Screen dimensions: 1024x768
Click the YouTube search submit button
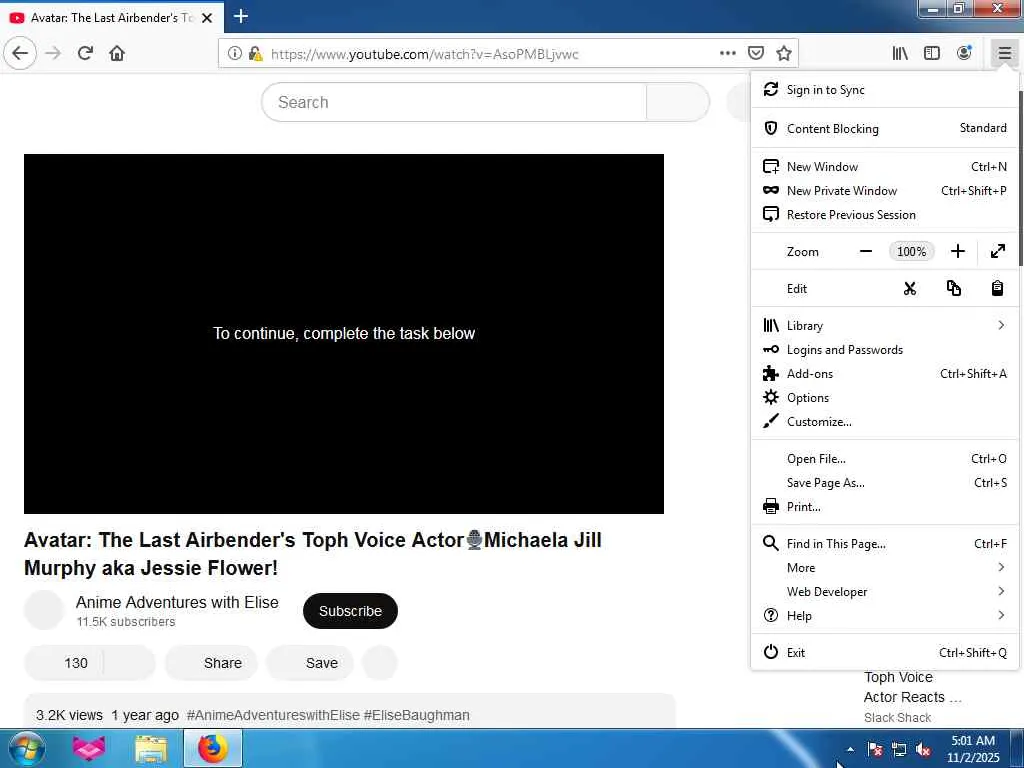click(x=677, y=102)
